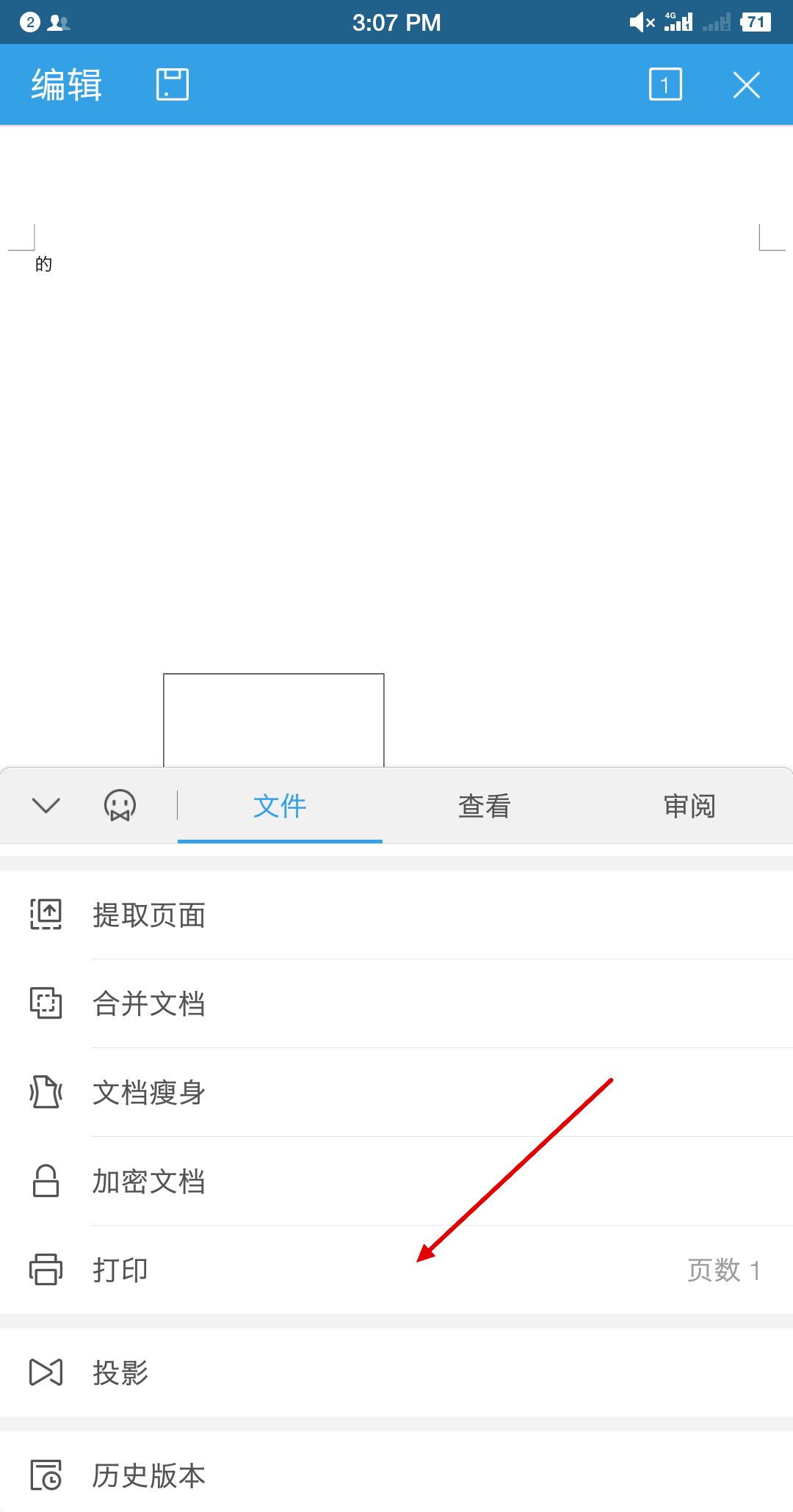793x1512 pixels.
Task: Select the empty rectangle shape in document
Action: click(x=274, y=720)
